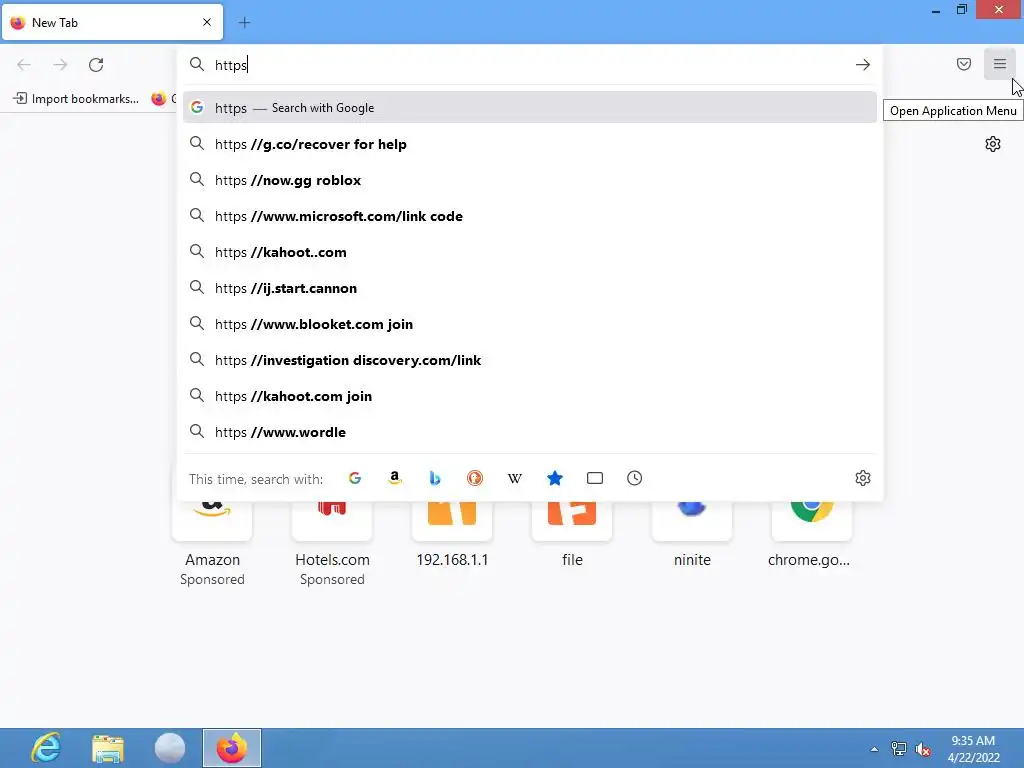This screenshot has height=768, width=1024.
Task: Open the file shortcut tile
Action: (x=572, y=536)
